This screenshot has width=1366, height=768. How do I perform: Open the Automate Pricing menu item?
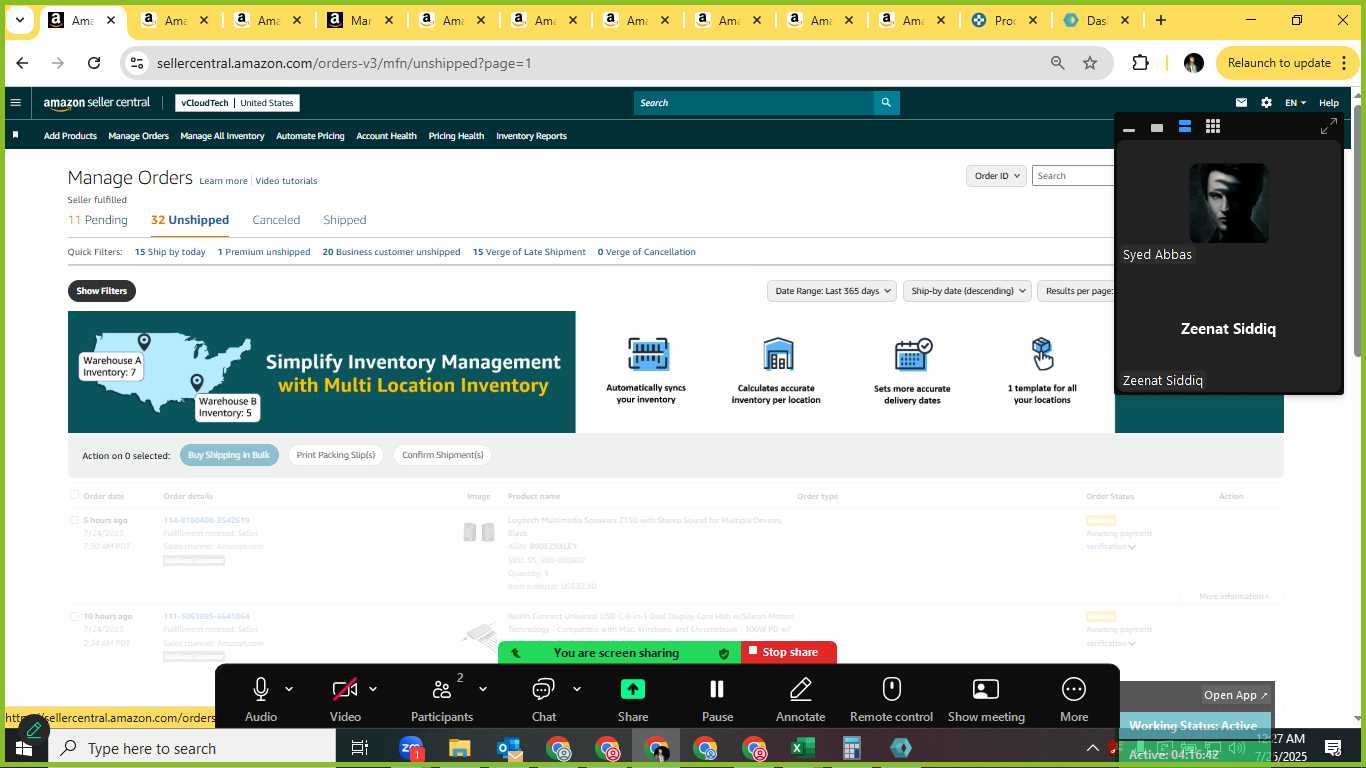tap(310, 136)
